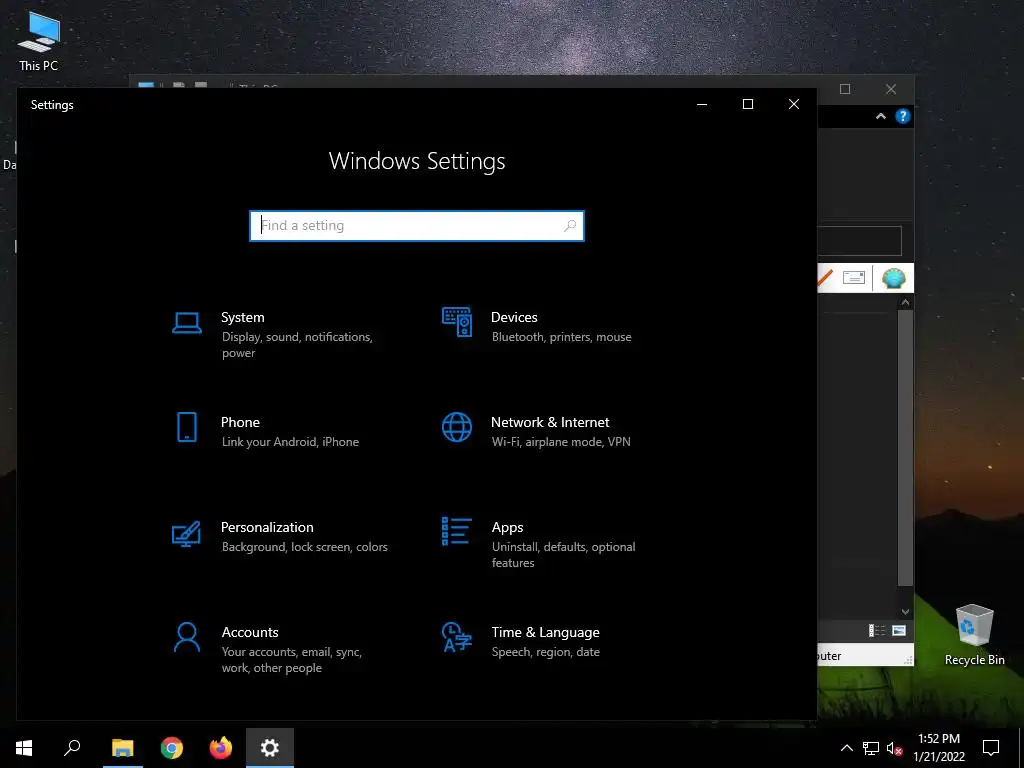Click the File Explorer scrollbar up arrow
1024x768 pixels.
click(905, 302)
